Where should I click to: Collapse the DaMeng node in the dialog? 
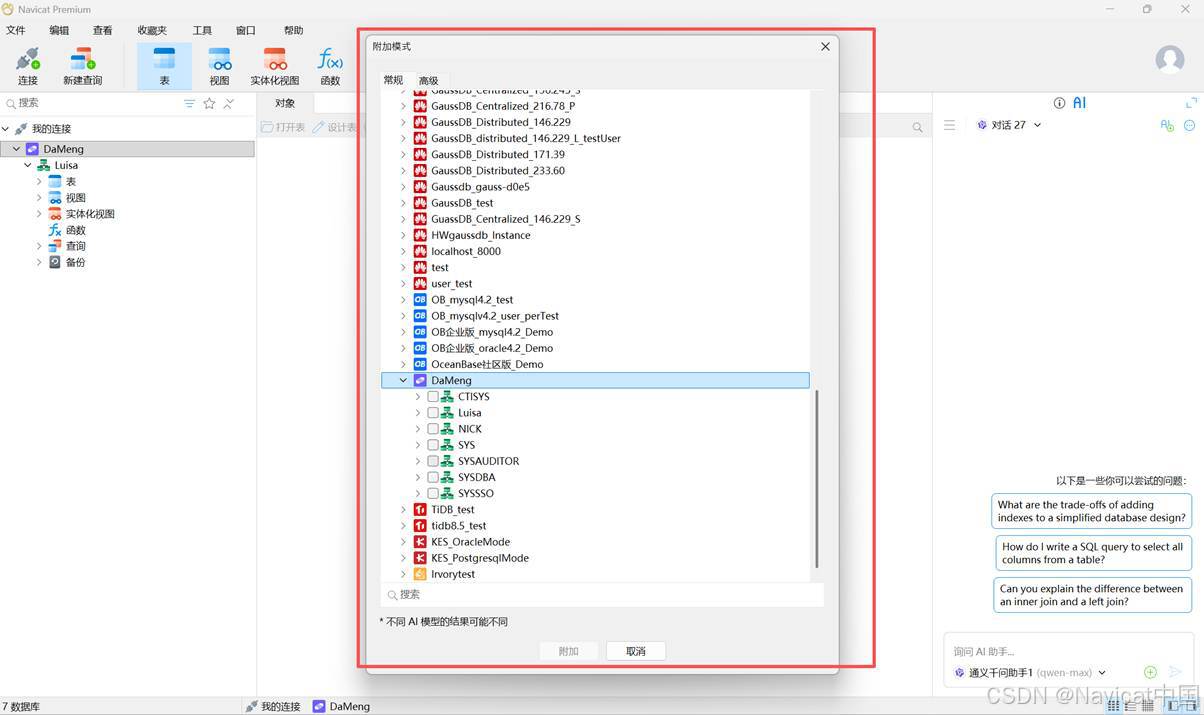404,381
